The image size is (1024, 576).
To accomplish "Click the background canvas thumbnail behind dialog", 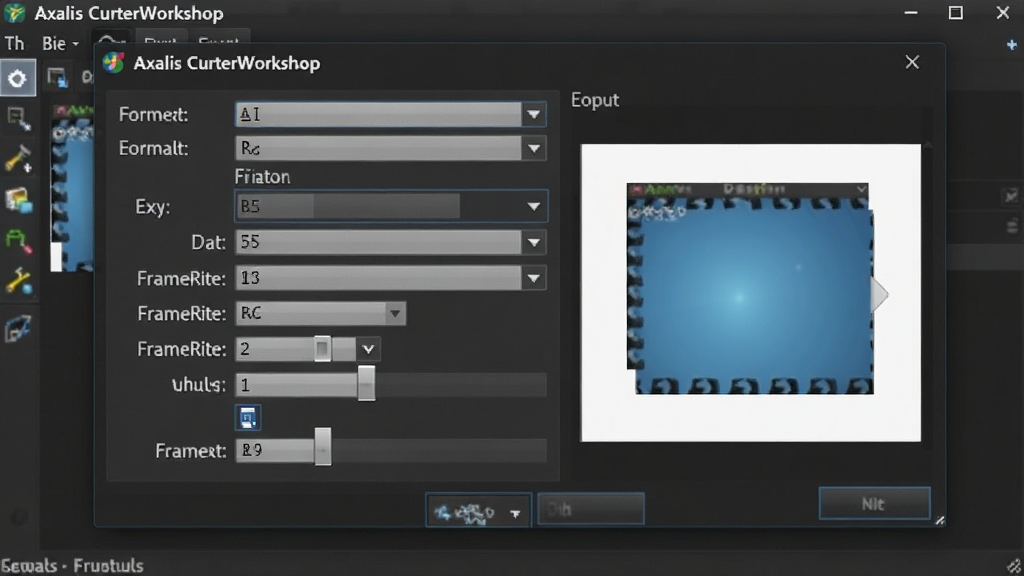I will 72,188.
